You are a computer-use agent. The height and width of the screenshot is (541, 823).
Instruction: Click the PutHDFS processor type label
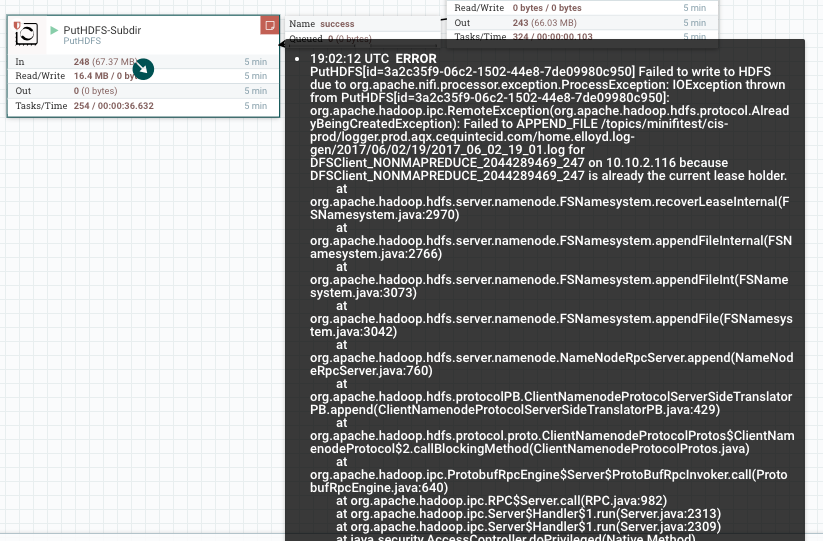click(x=82, y=41)
